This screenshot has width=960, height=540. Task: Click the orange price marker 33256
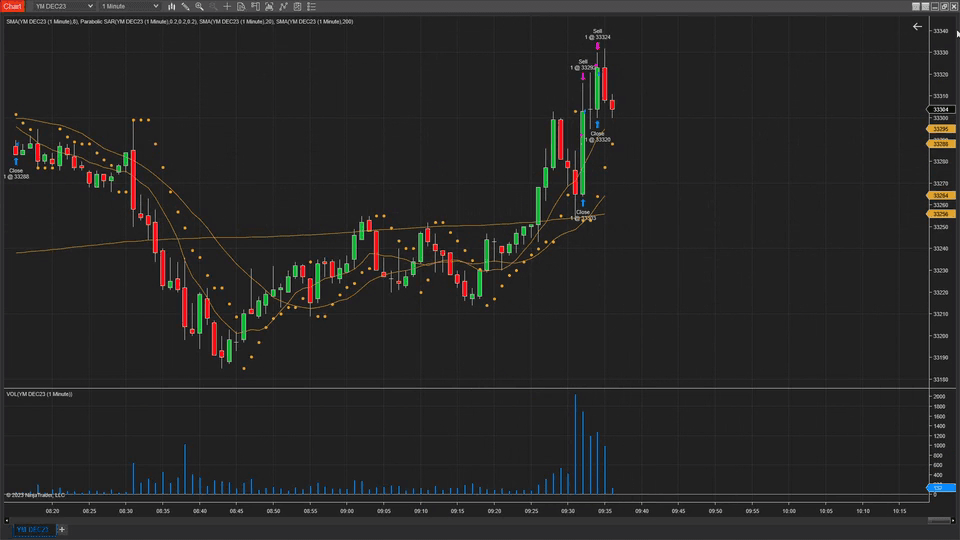(941, 214)
